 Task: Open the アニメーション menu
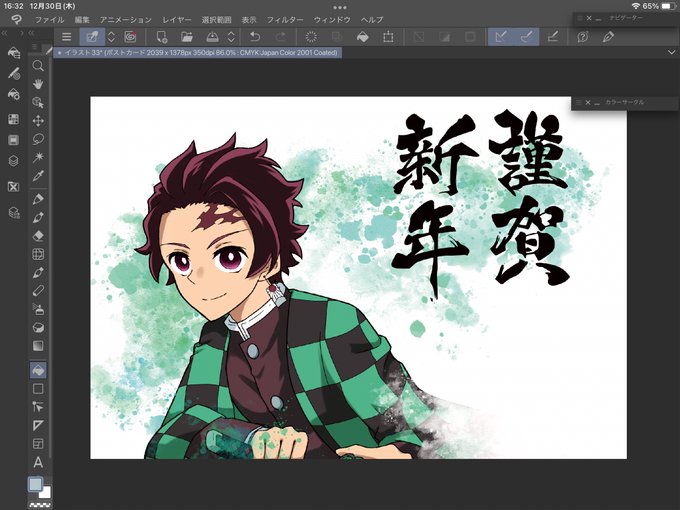[126, 20]
